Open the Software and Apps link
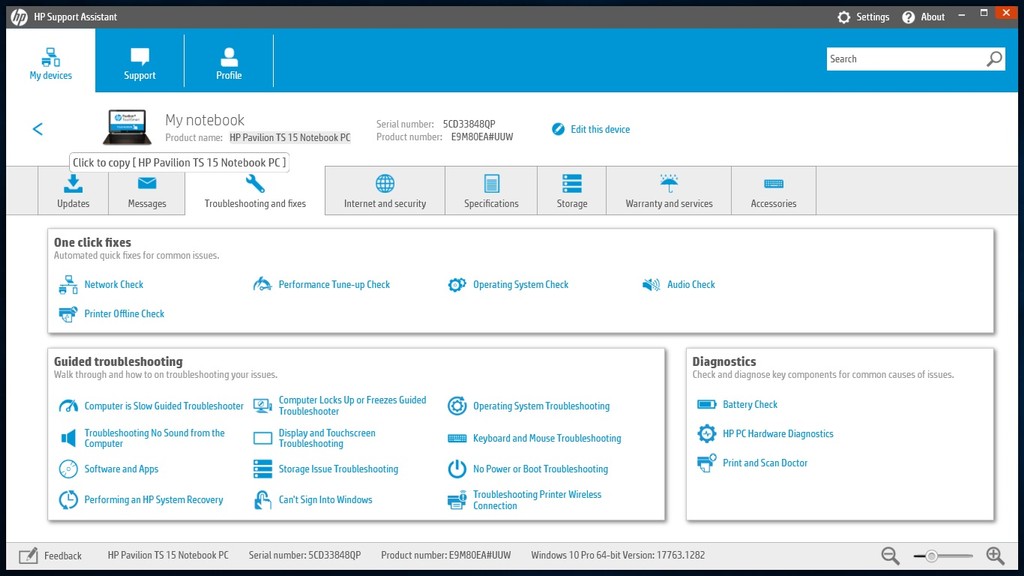The width and height of the screenshot is (1024, 576). coord(121,469)
